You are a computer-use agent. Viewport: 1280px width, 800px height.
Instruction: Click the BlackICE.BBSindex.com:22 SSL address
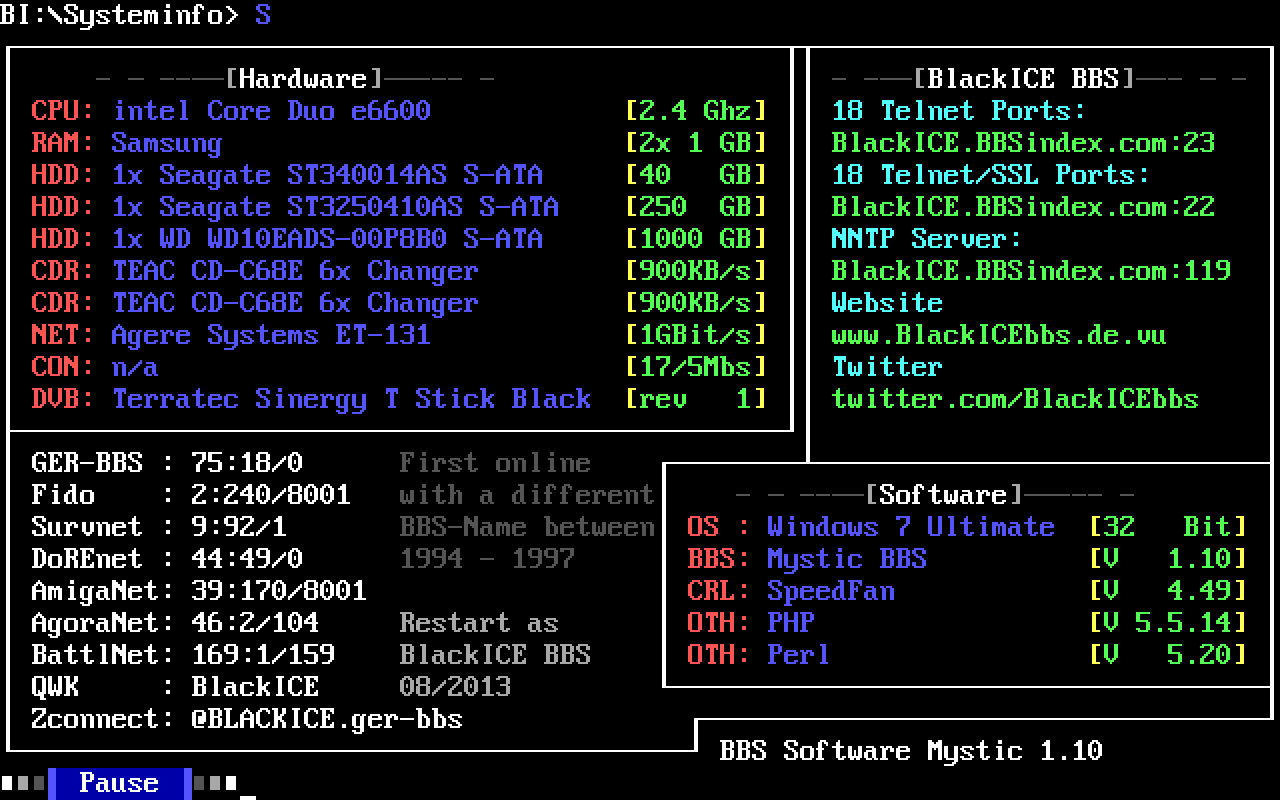tap(1022, 207)
